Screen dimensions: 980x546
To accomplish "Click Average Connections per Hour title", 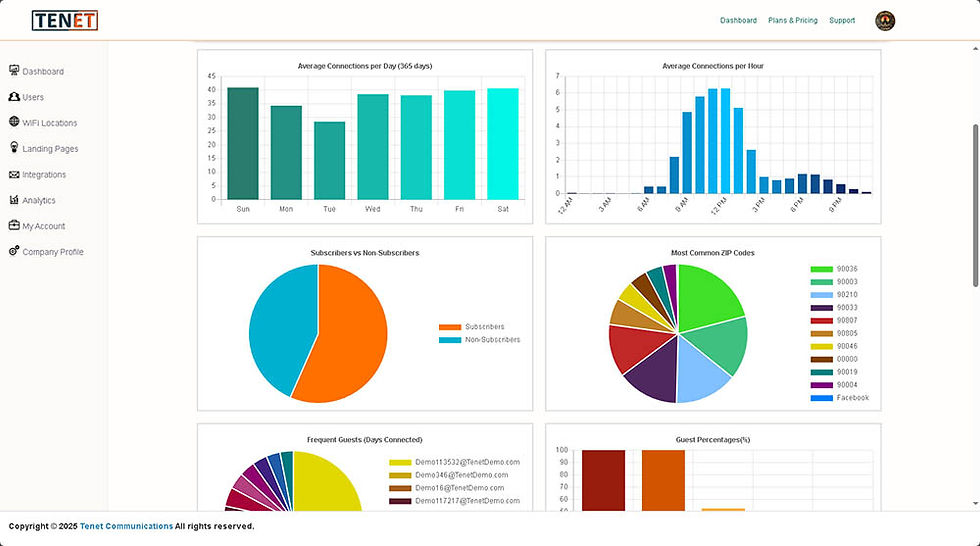I will 713,66.
